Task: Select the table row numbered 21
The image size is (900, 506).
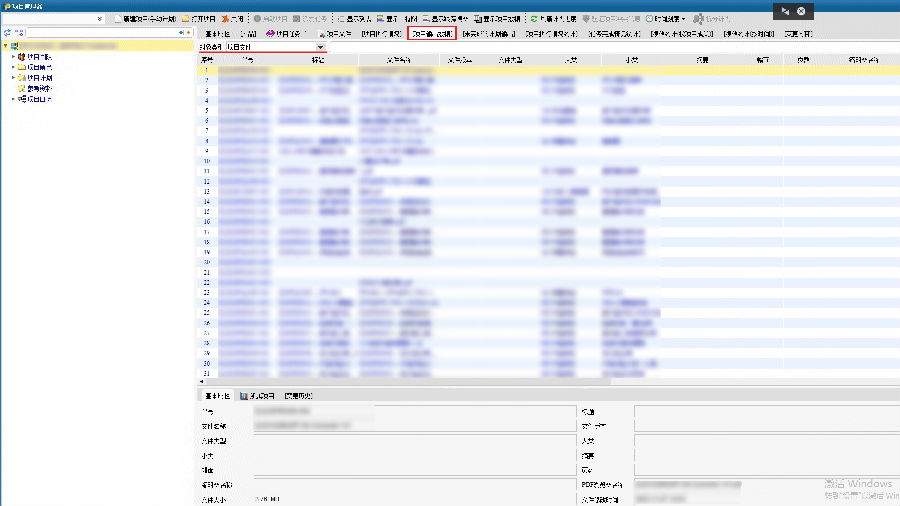Action: point(549,273)
